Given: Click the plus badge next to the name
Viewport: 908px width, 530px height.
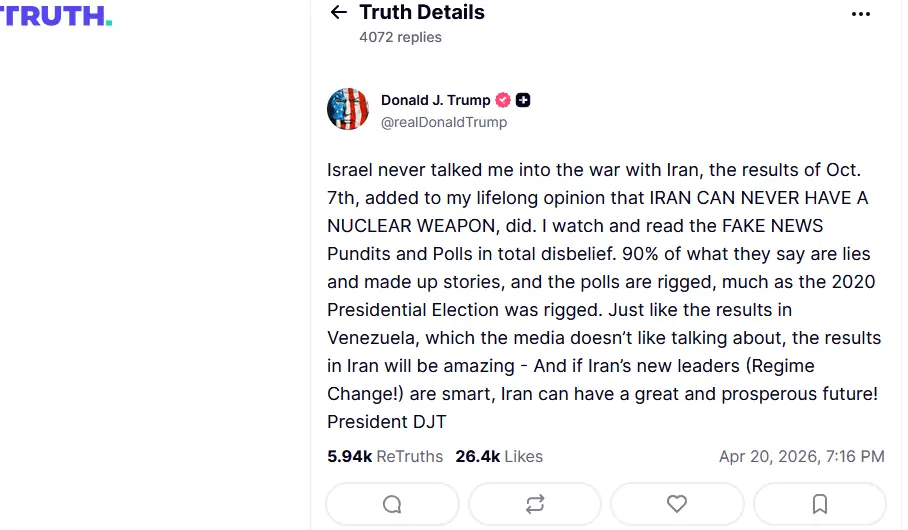Looking at the screenshot, I should pos(523,100).
